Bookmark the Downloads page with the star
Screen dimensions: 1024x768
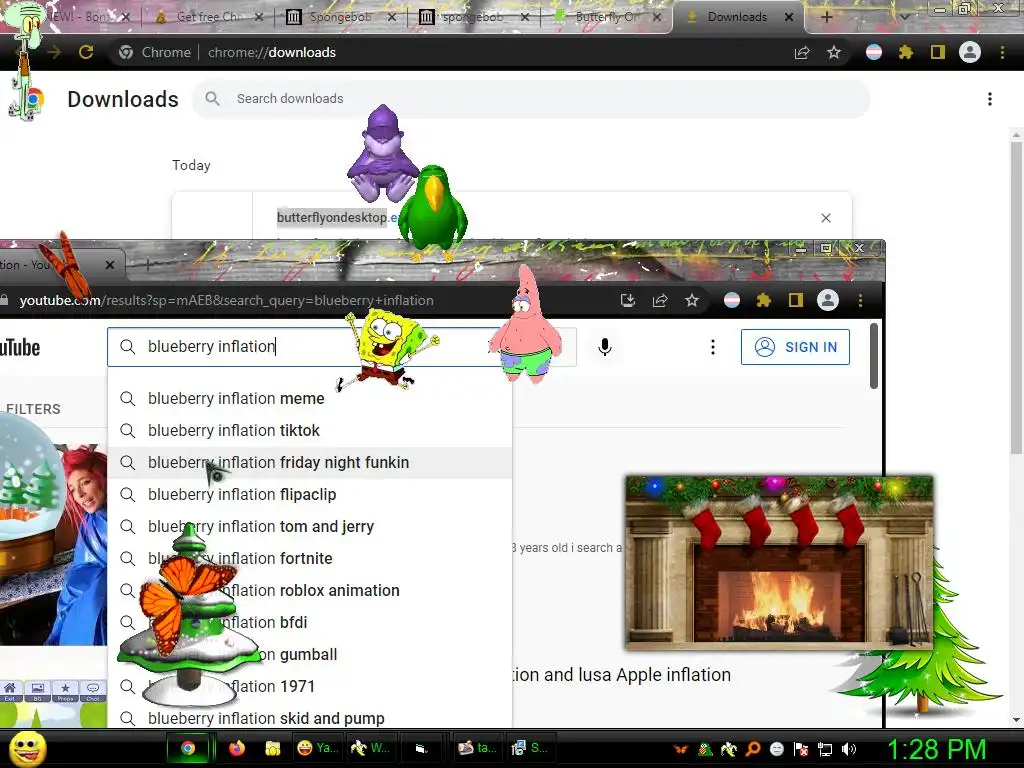pos(834,52)
